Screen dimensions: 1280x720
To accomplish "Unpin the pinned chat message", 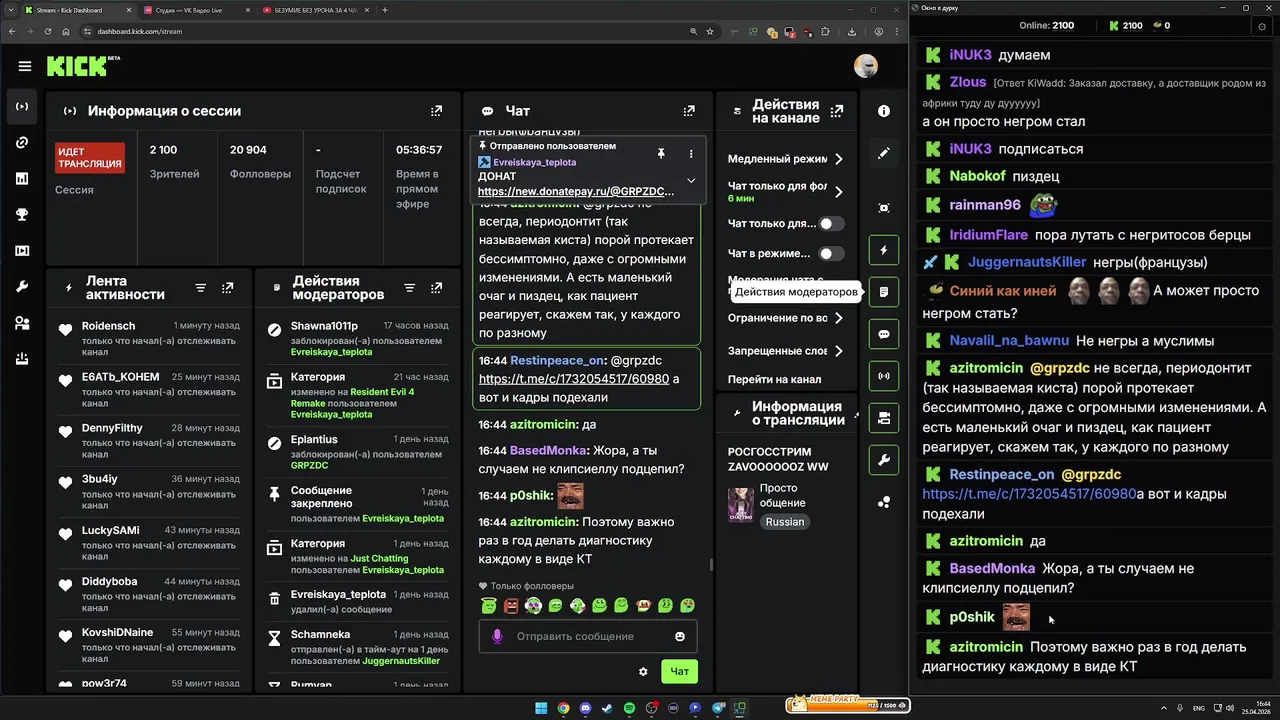I will coord(661,154).
